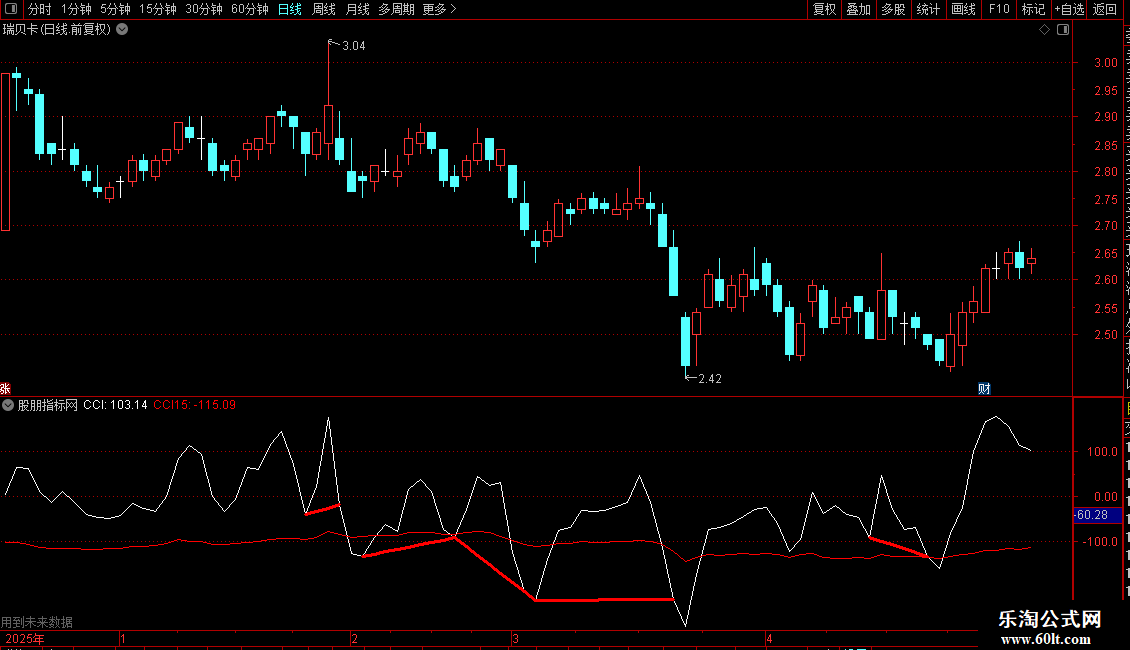Click the diamond icon in chart header
The image size is (1130, 650).
point(1044,30)
